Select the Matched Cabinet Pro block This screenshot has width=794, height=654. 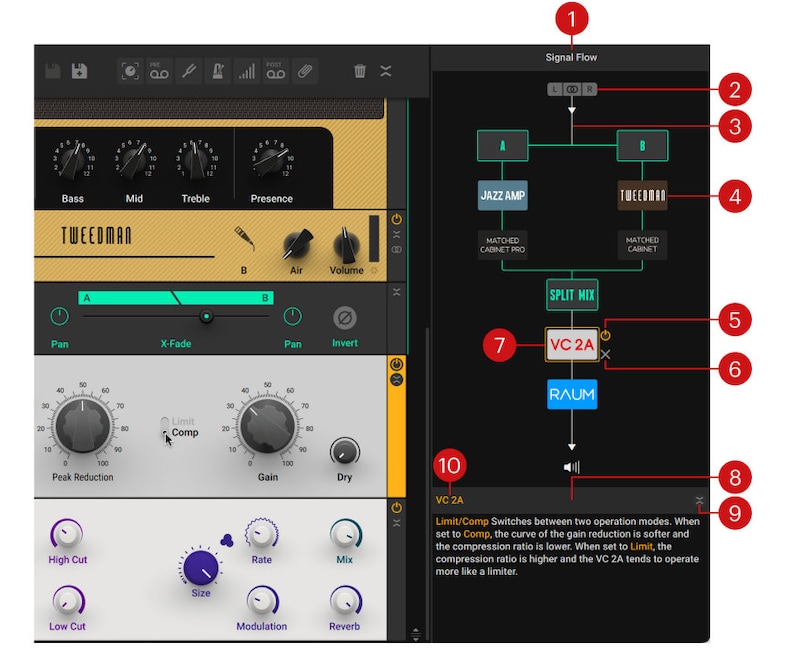[502, 245]
